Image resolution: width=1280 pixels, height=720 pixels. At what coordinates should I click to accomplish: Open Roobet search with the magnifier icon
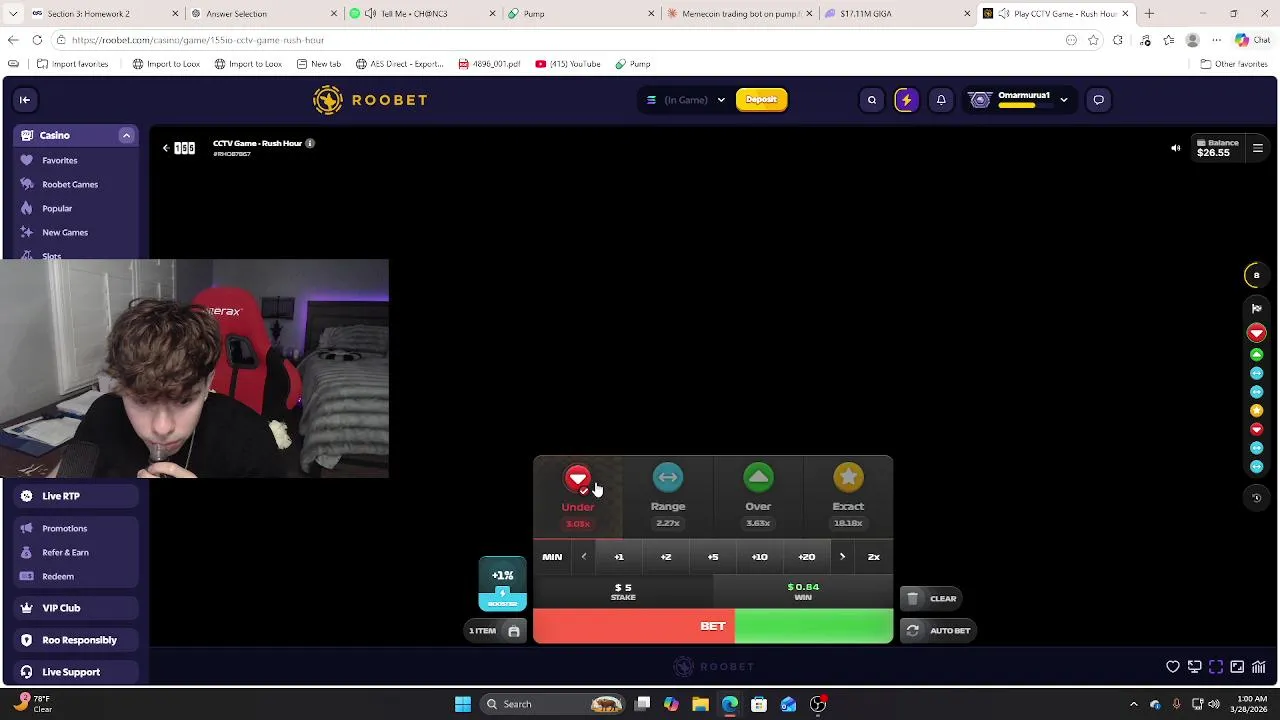[872, 100]
